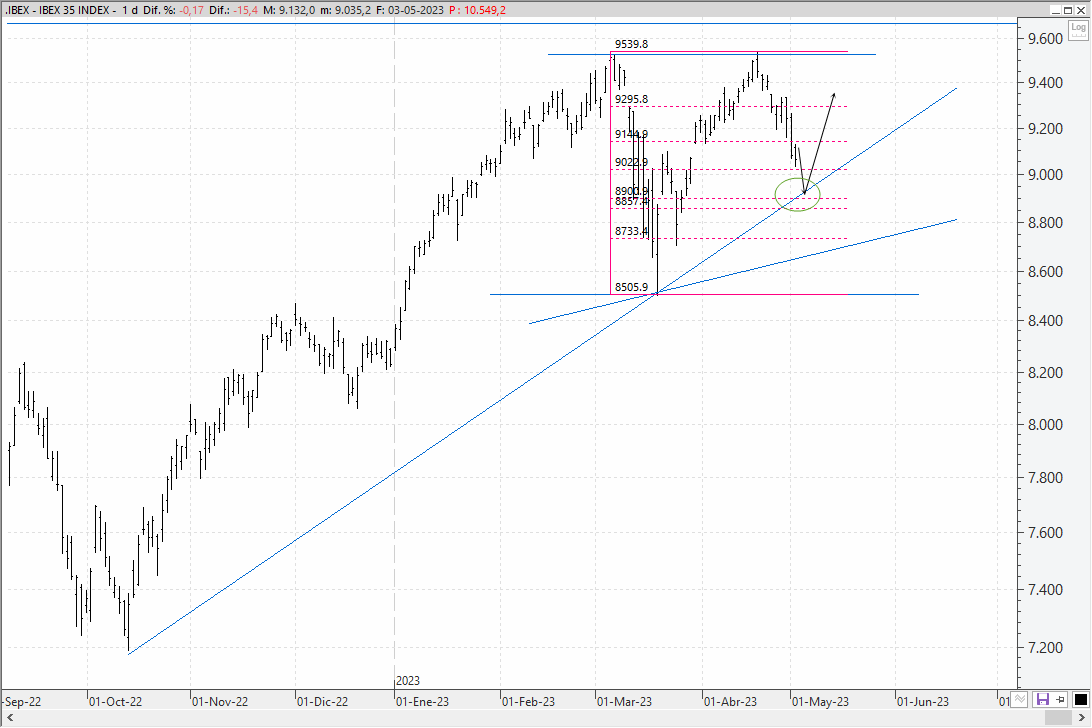Click the 8.400 price axis label
Viewport: 1092px width, 728px height.
1045,321
